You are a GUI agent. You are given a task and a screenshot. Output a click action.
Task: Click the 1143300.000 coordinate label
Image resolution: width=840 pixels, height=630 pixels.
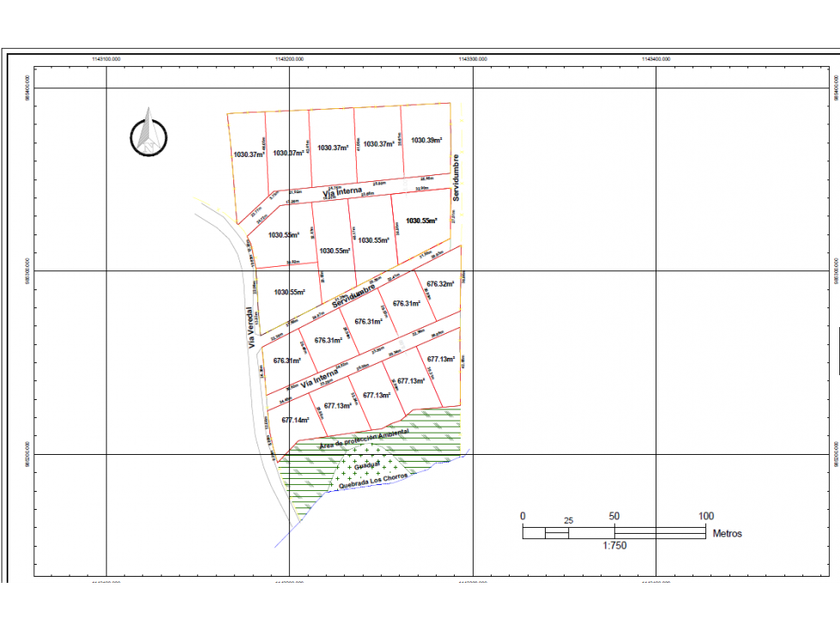[473, 59]
